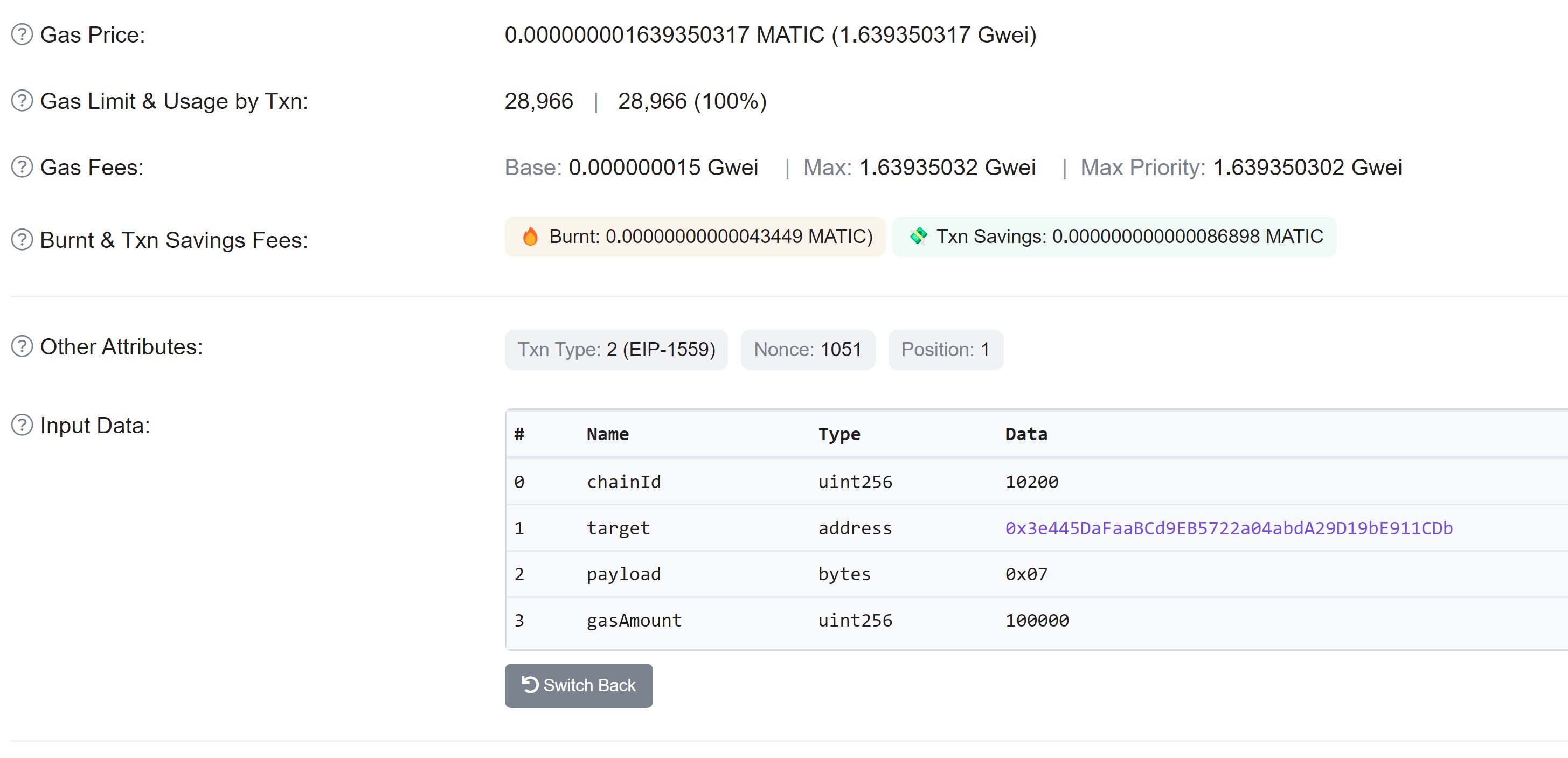Click the chainId name cell
The width and height of the screenshot is (1568, 758).
coord(623,482)
